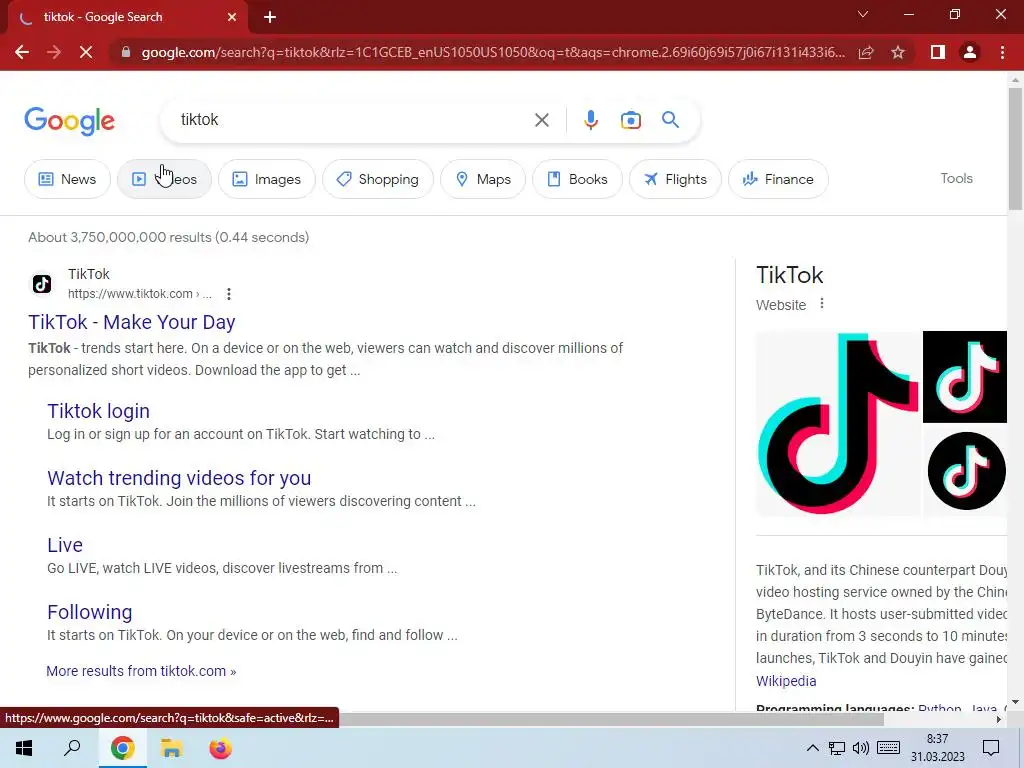Viewport: 1024px width, 768px height.
Task: Go to Google homepage via logo
Action: (69, 121)
